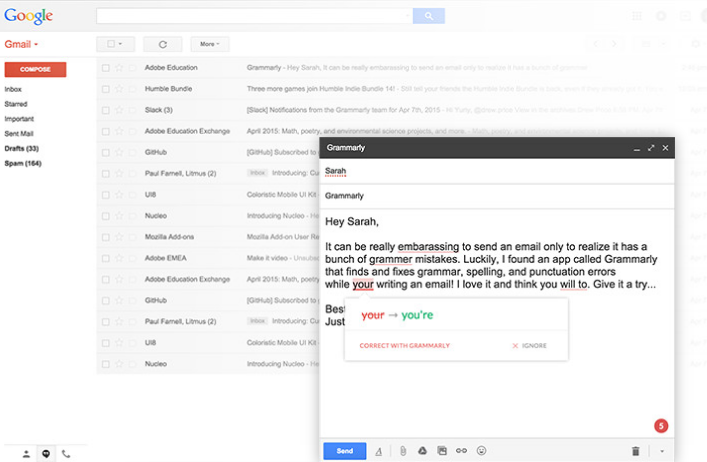Open the Hangouts chat bubble icon
The width and height of the screenshot is (707, 462).
coord(46,454)
